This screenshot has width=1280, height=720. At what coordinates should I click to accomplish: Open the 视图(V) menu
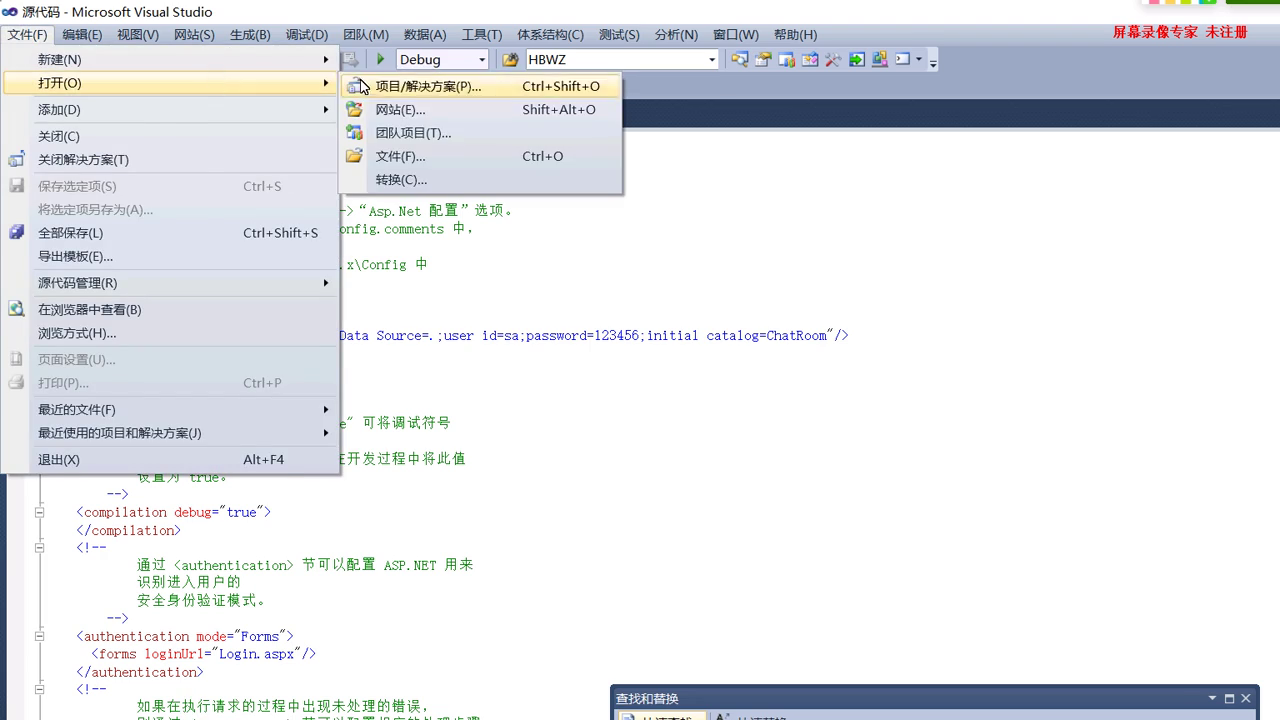click(138, 35)
